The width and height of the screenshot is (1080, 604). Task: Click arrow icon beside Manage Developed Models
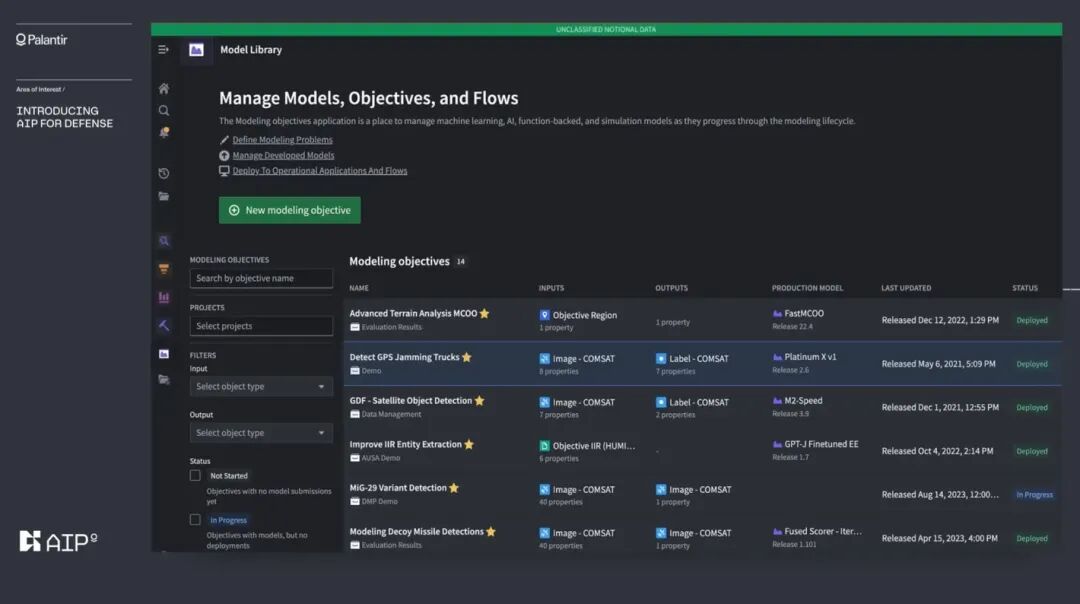click(x=224, y=156)
